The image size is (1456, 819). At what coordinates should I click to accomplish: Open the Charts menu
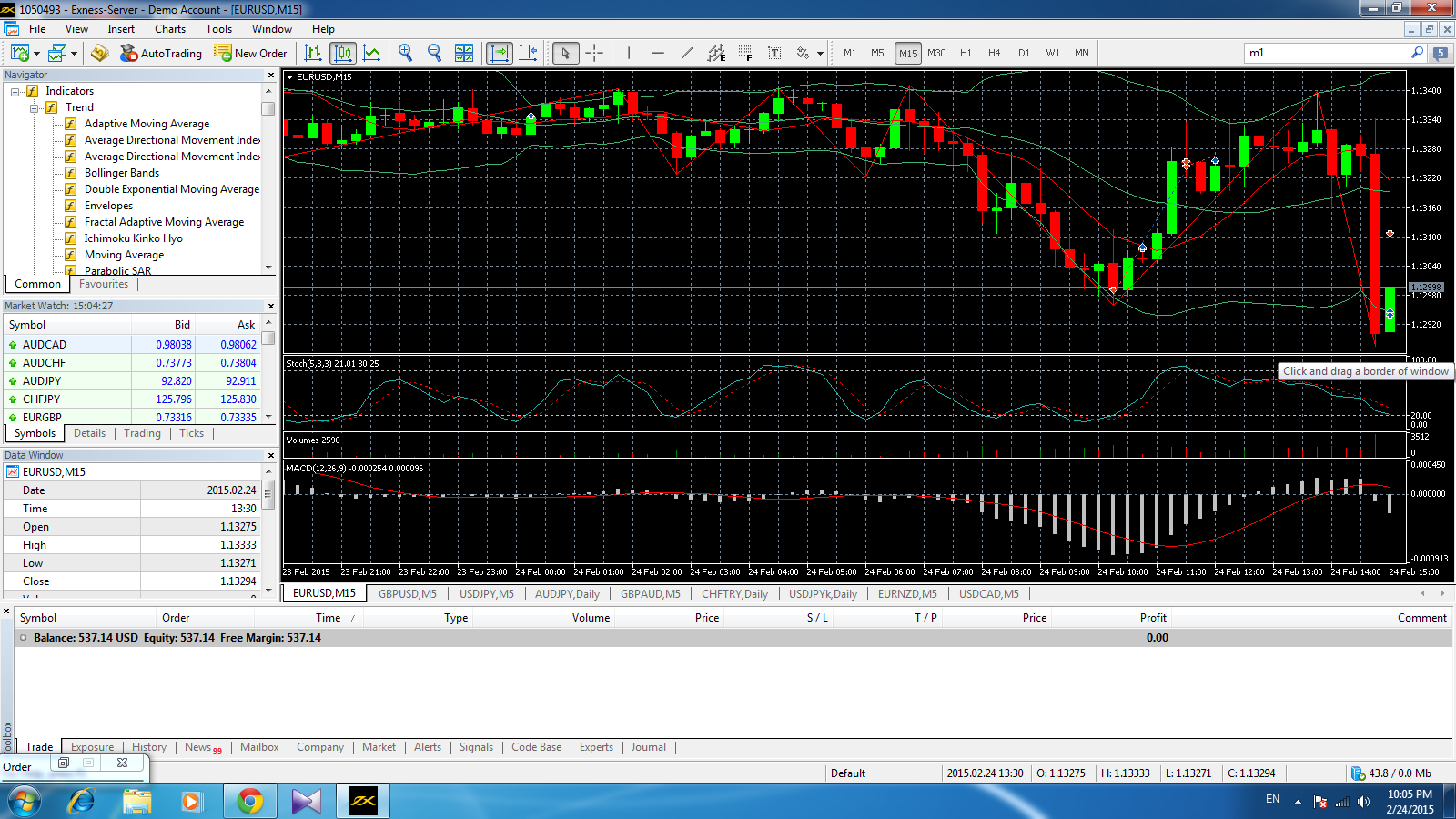(x=169, y=29)
